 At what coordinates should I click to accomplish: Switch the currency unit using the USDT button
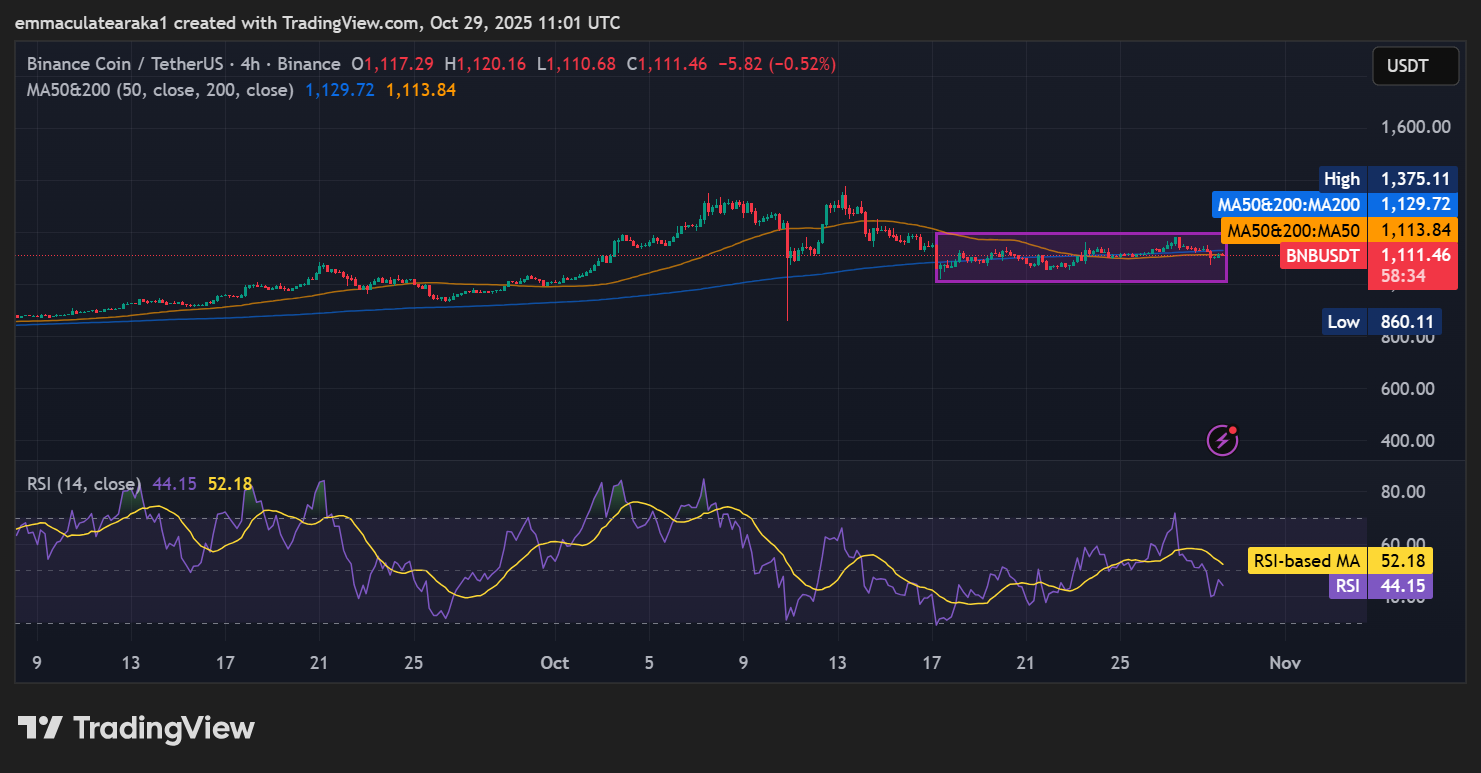click(x=1415, y=65)
